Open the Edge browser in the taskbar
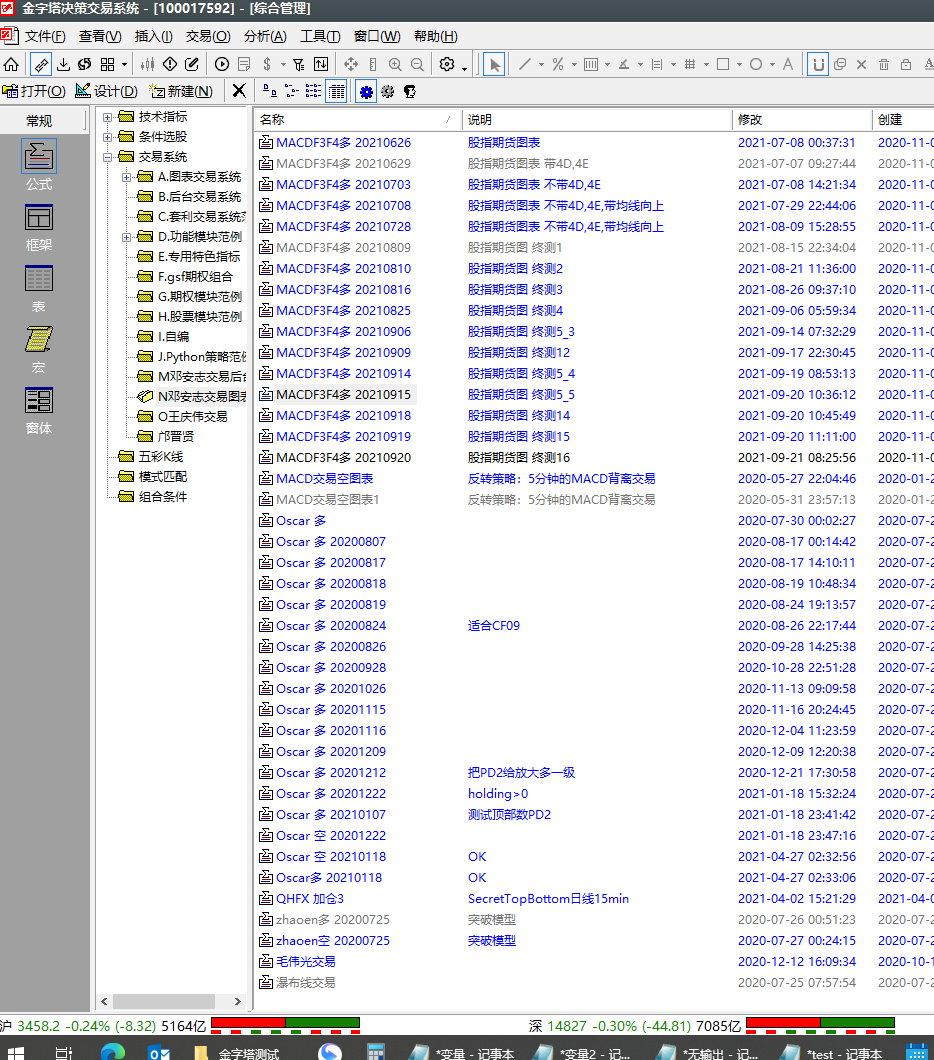This screenshot has width=934, height=1060. (x=113, y=1052)
